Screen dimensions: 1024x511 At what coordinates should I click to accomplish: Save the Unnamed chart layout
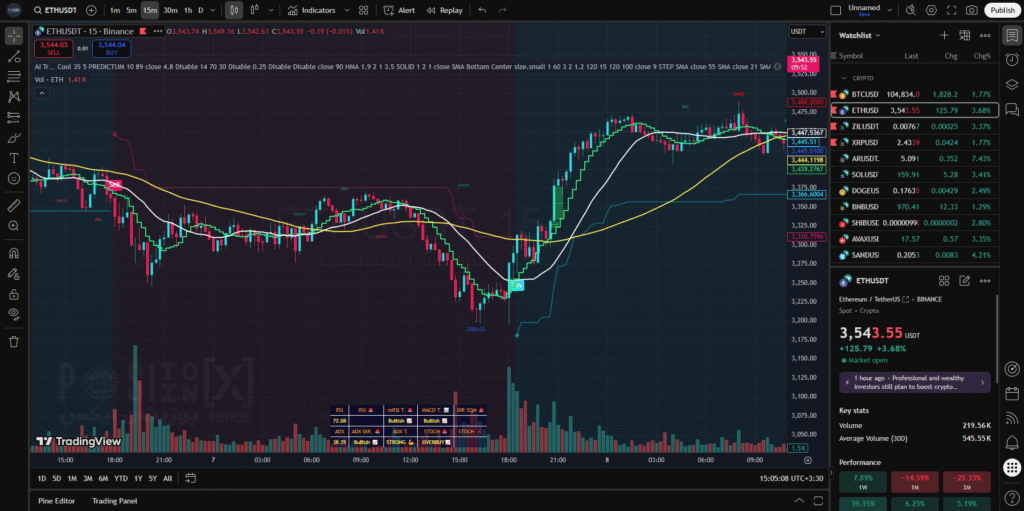click(864, 14)
